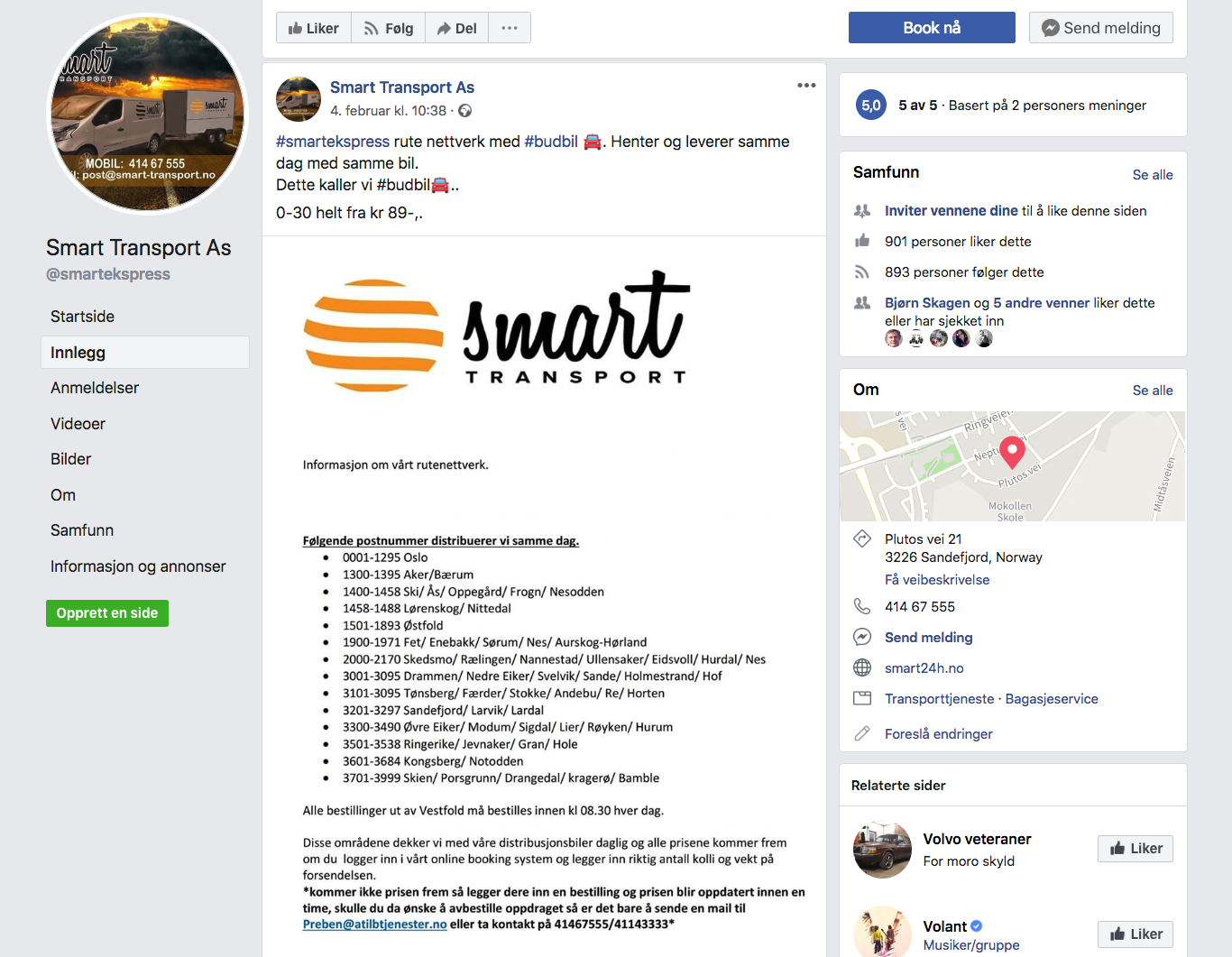Viewport: 1232px width, 957px height.
Task: Click the Book nå button
Action: 932,28
